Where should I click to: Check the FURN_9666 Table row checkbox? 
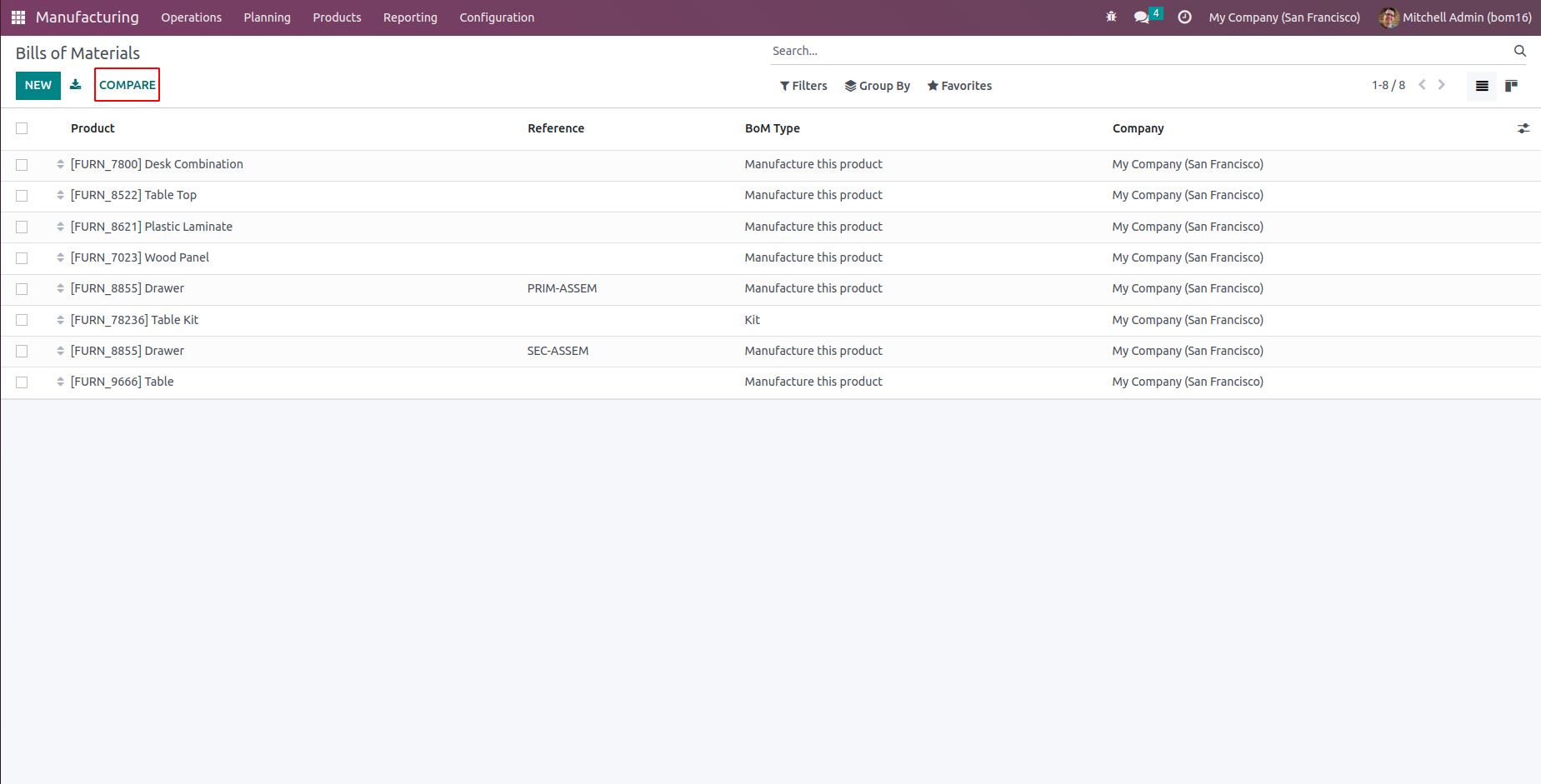point(22,382)
